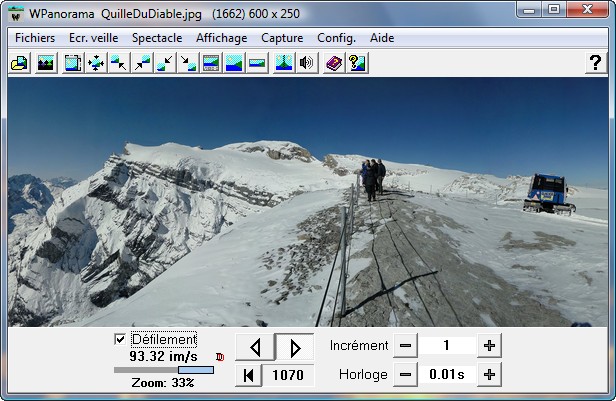Image resolution: width=616 pixels, height=401 pixels.
Task: Move window to bottom-right corner icon
Action: tap(188, 63)
